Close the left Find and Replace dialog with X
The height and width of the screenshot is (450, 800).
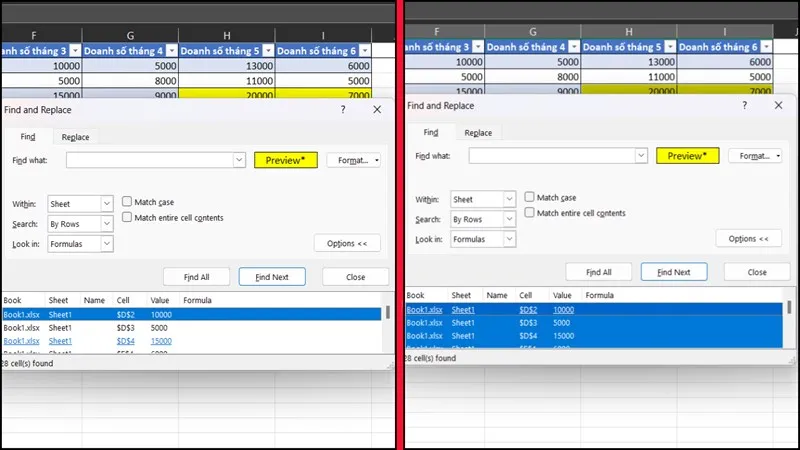[x=376, y=110]
